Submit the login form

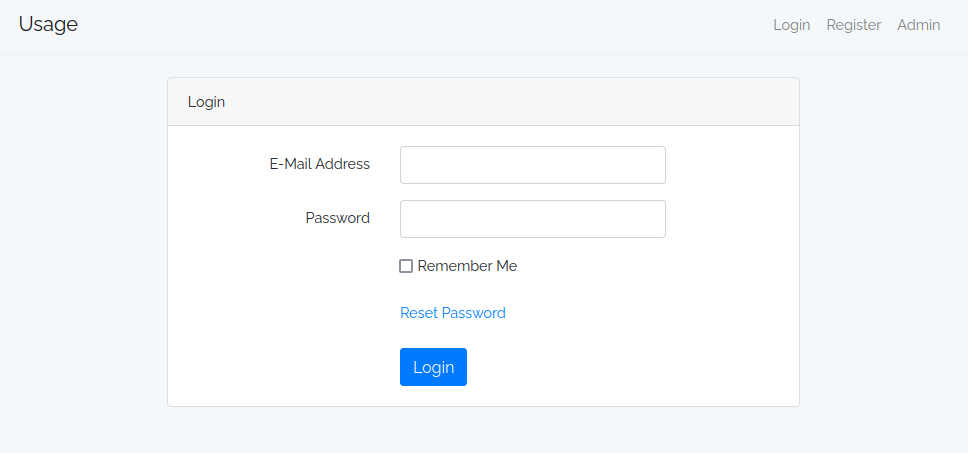pyautogui.click(x=433, y=367)
